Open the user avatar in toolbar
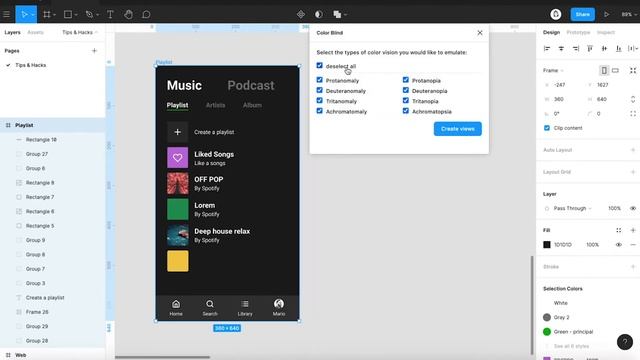The image size is (640, 360). 556,14
